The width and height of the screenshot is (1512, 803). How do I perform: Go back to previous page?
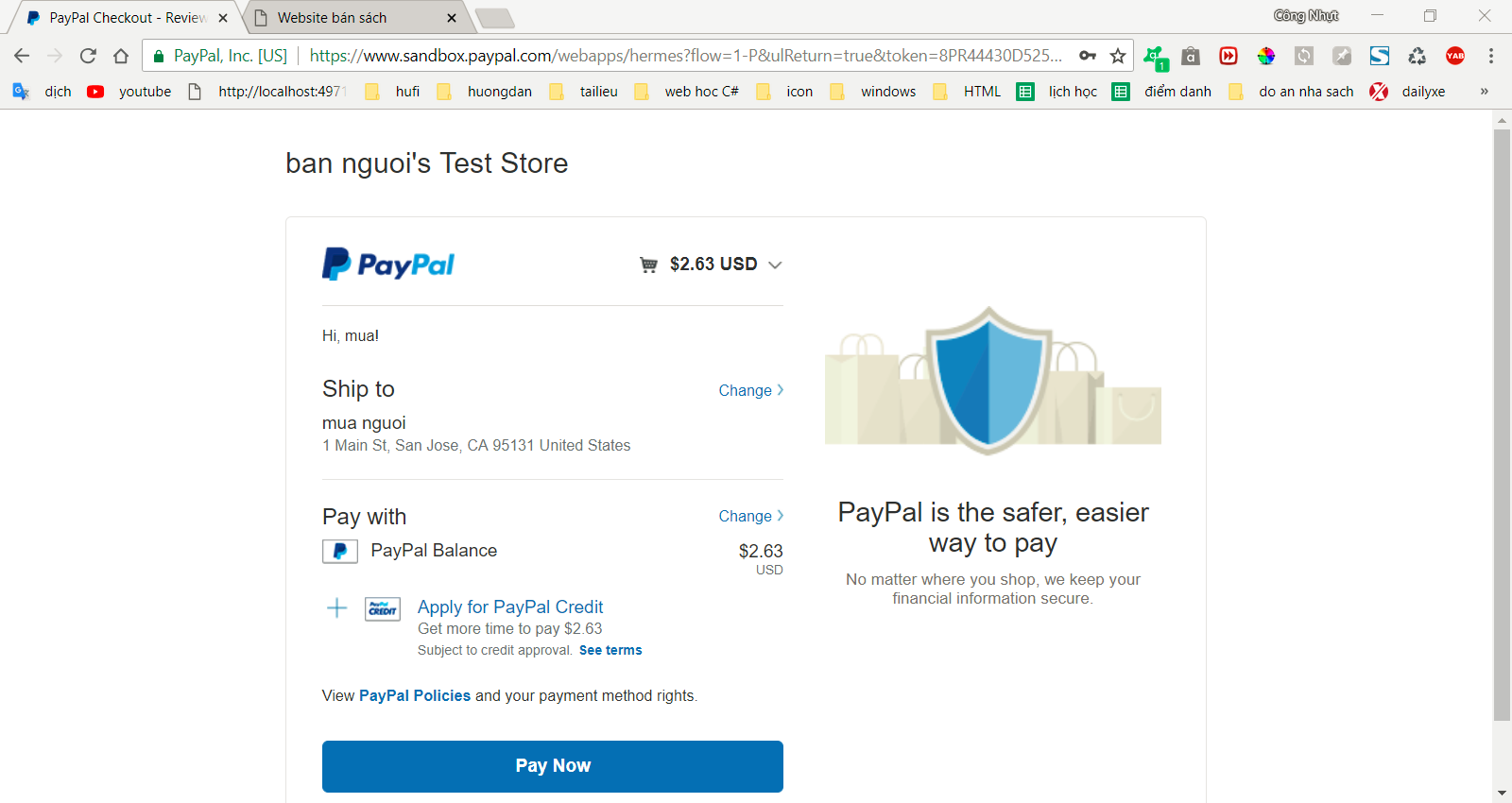point(22,56)
